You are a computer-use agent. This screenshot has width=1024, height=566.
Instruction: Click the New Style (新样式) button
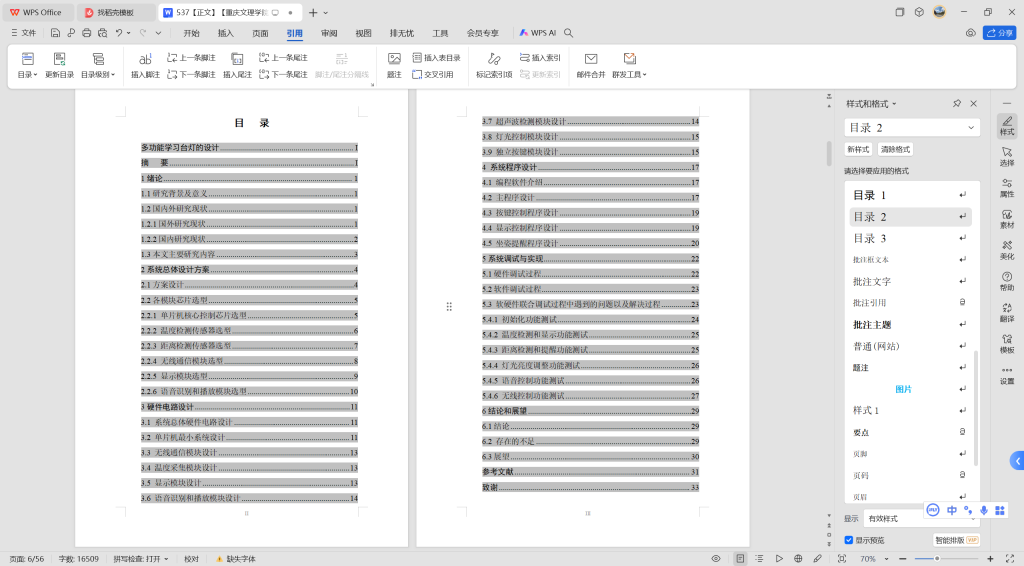pyautogui.click(x=859, y=149)
